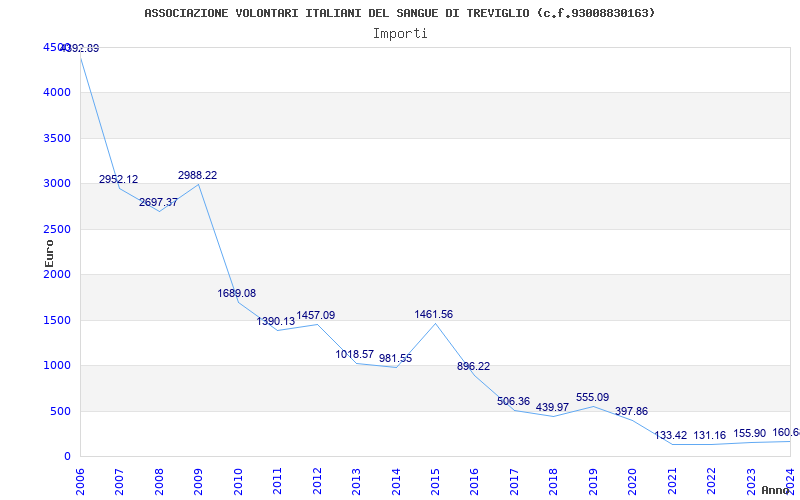Click x-axis year 2018

coord(554,482)
